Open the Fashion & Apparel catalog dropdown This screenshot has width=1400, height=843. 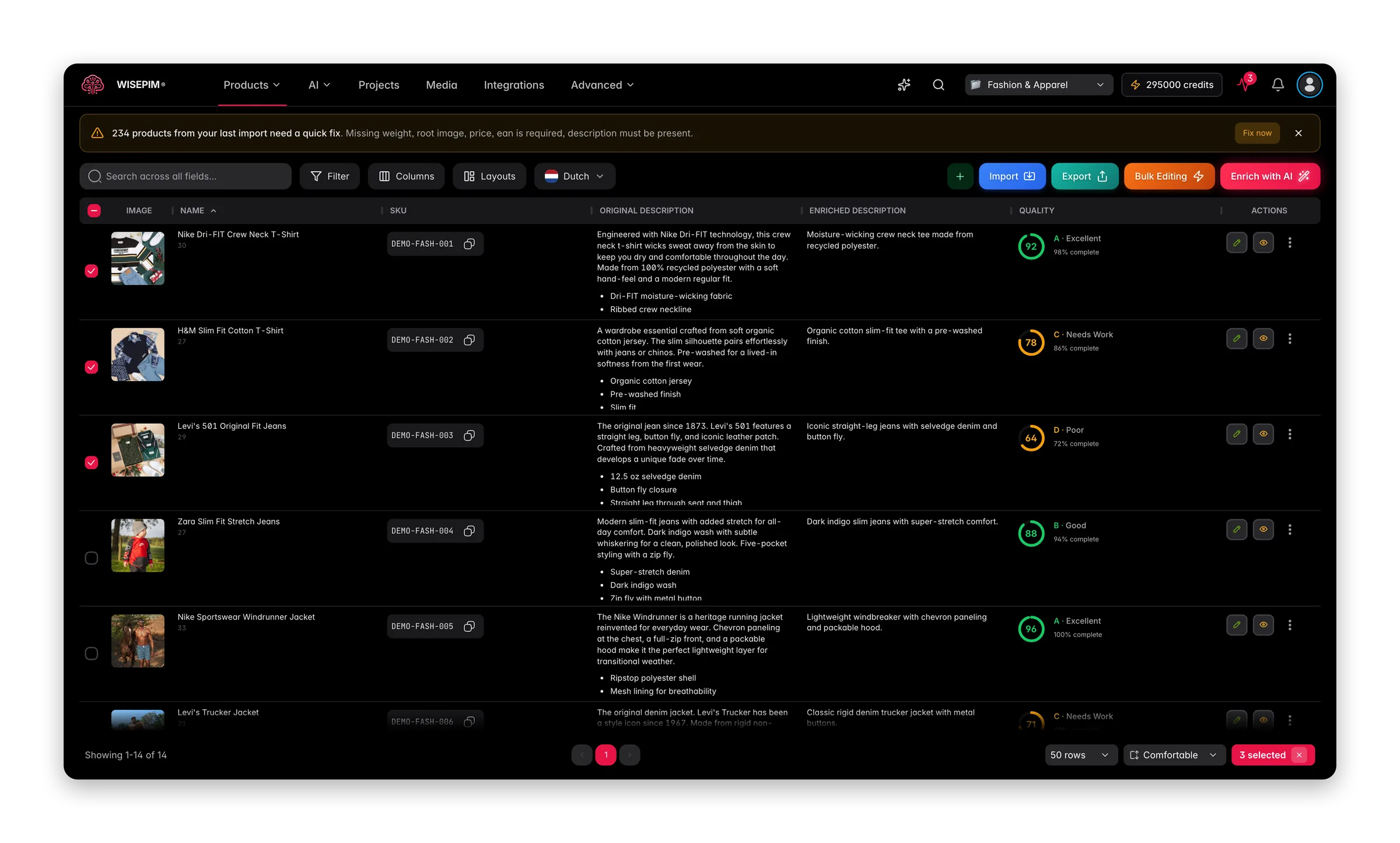tap(1038, 85)
